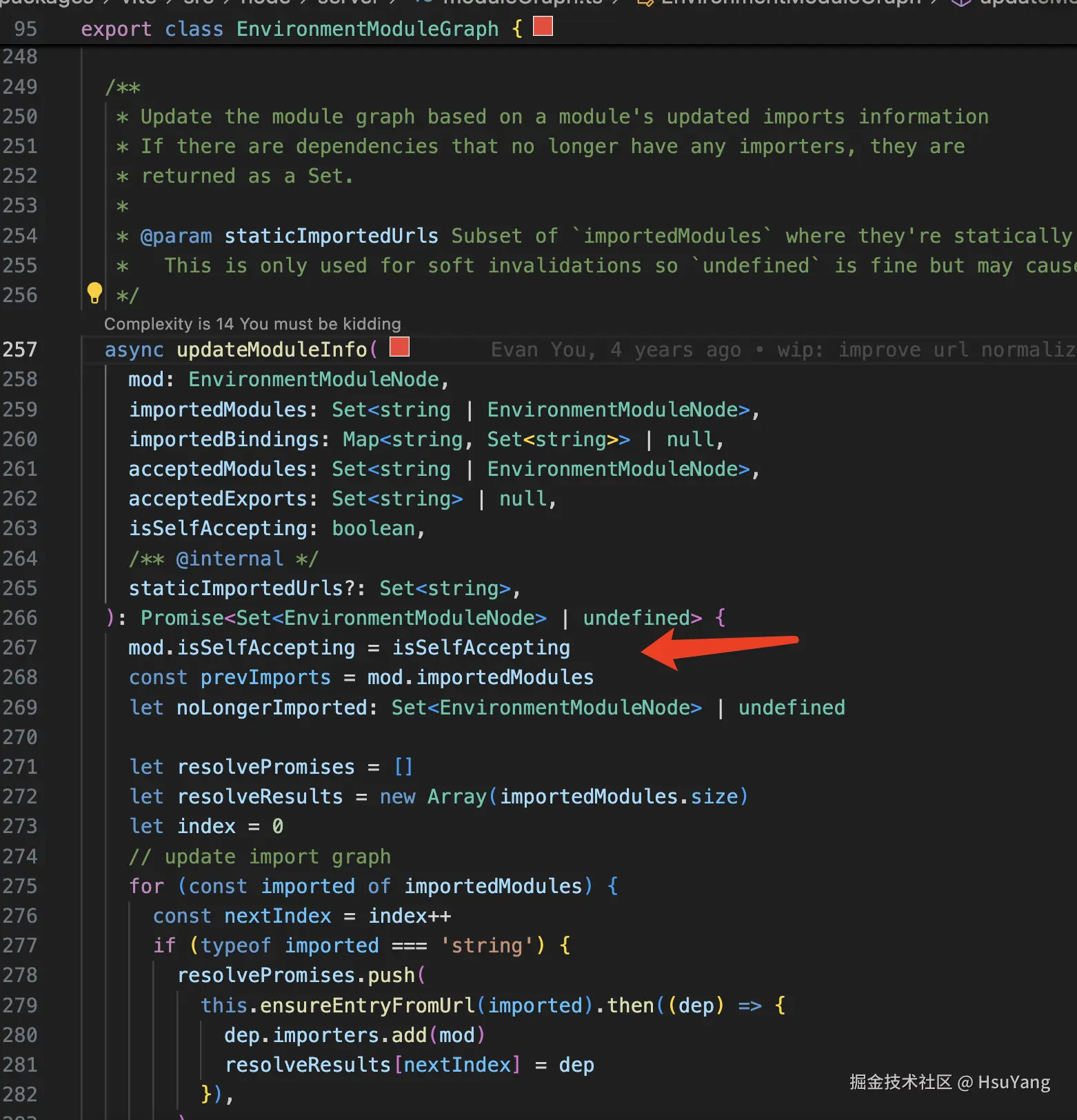1077x1120 pixels.
Task: Click 'resolvePromises' declaration on line 271
Action: tap(266, 767)
